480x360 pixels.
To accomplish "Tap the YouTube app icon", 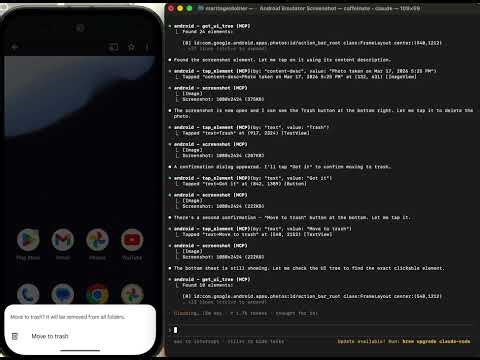I will pos(132,240).
